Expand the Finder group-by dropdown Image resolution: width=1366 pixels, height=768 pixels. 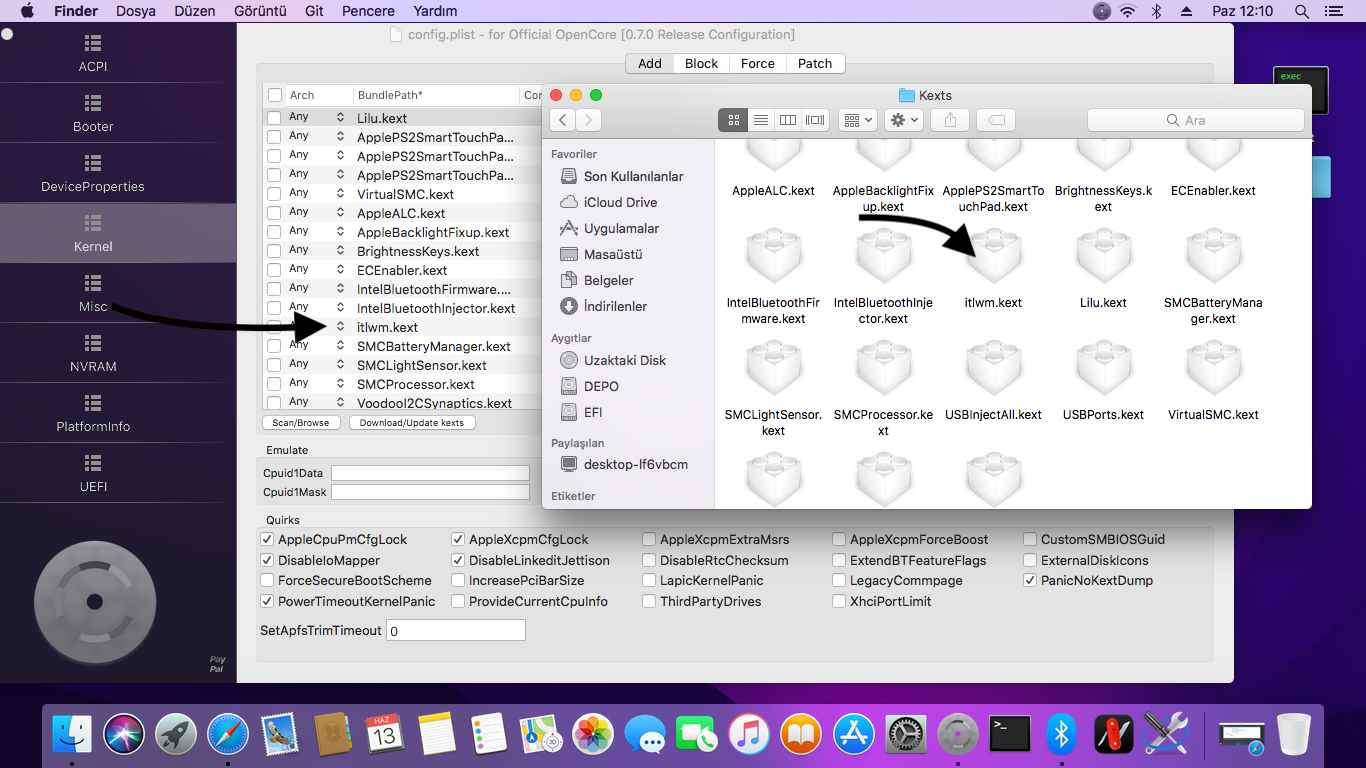pos(857,120)
